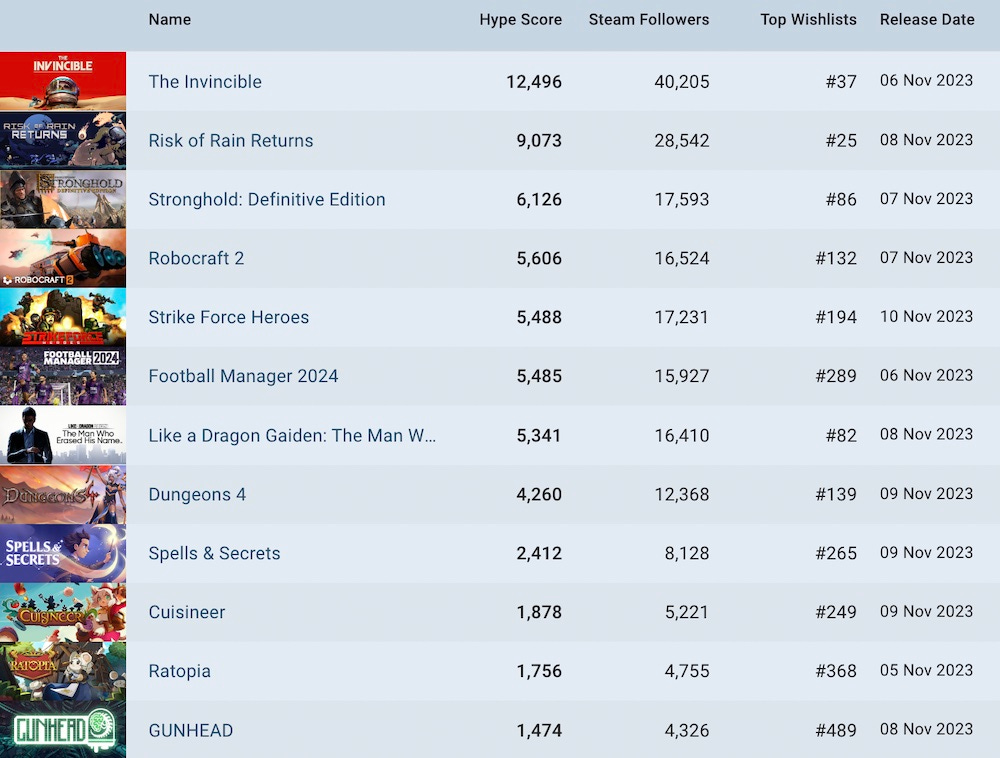Screen dimensions: 1000x758
Task: Open the Football Manager 2024 thumbnail
Action: point(62,376)
